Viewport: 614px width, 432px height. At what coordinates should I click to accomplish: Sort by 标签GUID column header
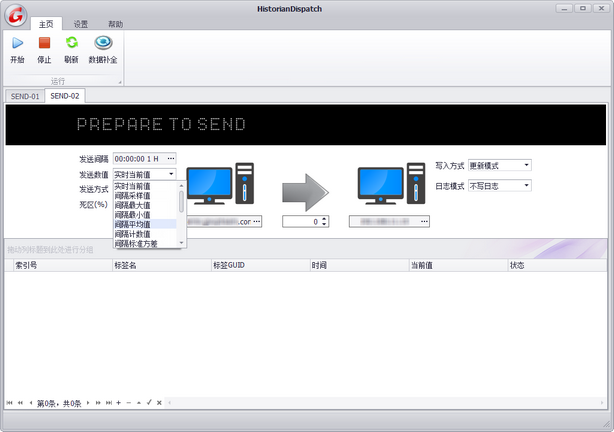(x=260, y=266)
